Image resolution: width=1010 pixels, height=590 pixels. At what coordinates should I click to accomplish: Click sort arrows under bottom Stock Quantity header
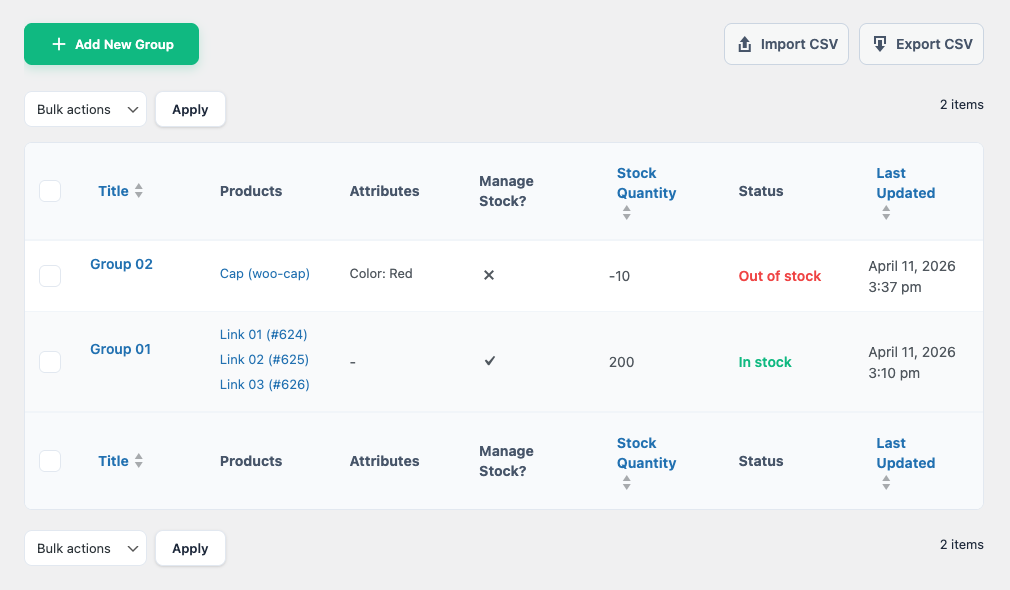[626, 483]
